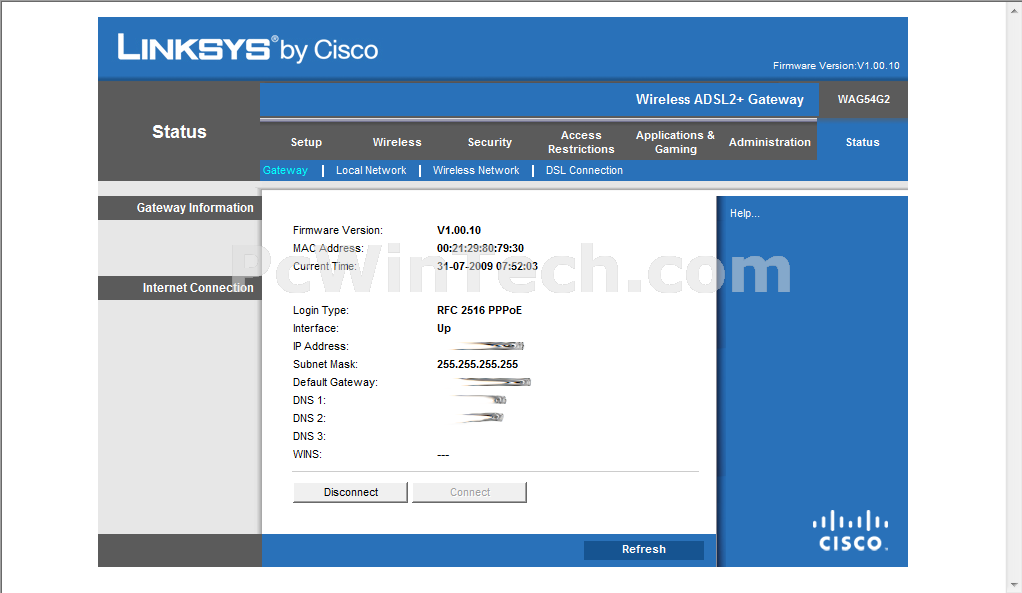The image size is (1022, 593).
Task: Open the Setup tab
Action: 306,142
